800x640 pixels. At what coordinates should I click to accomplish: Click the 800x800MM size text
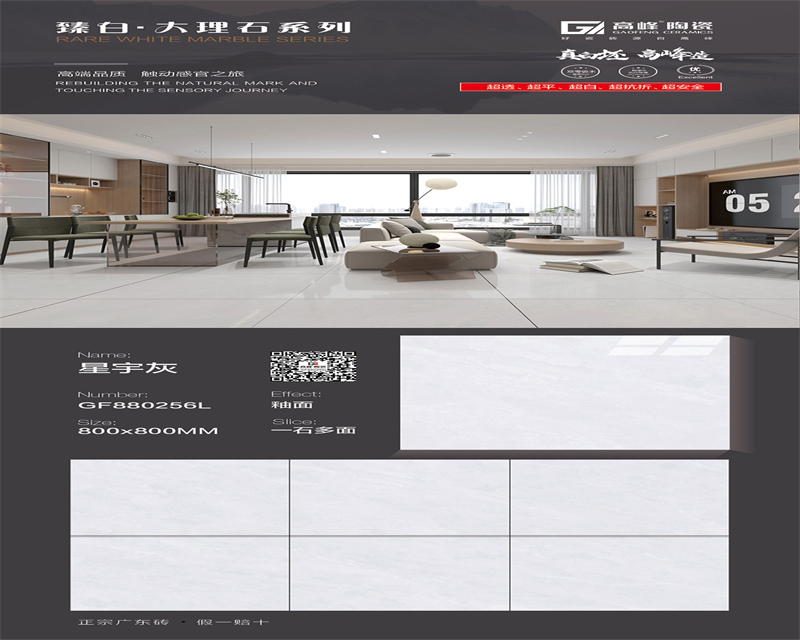147,431
